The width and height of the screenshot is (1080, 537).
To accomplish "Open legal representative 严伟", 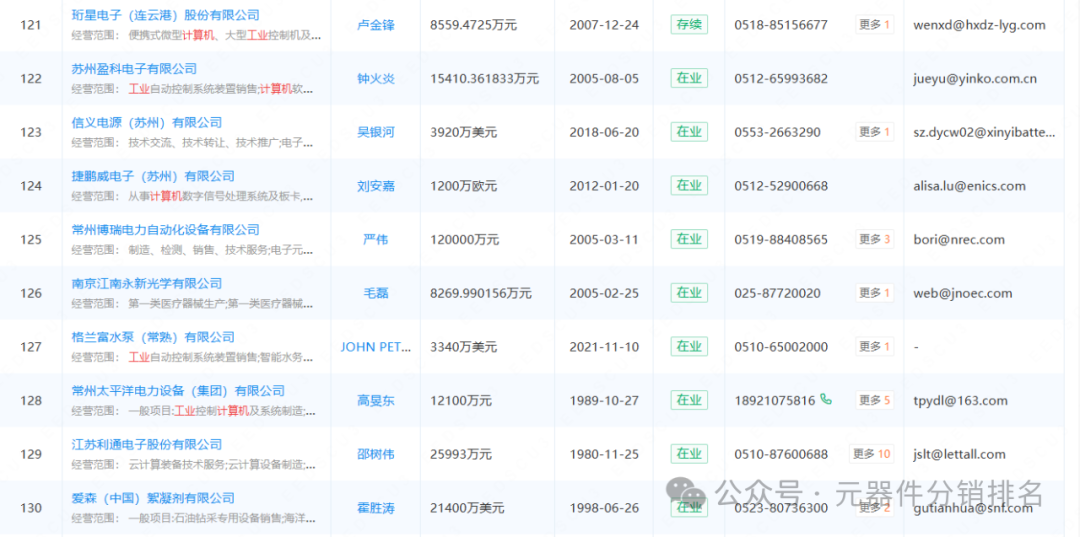I will click(376, 240).
